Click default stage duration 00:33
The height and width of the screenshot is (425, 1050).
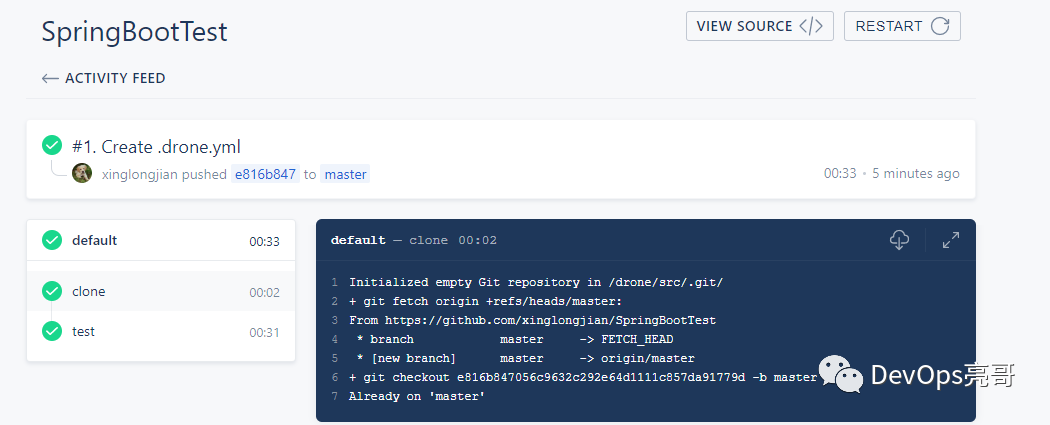point(265,242)
